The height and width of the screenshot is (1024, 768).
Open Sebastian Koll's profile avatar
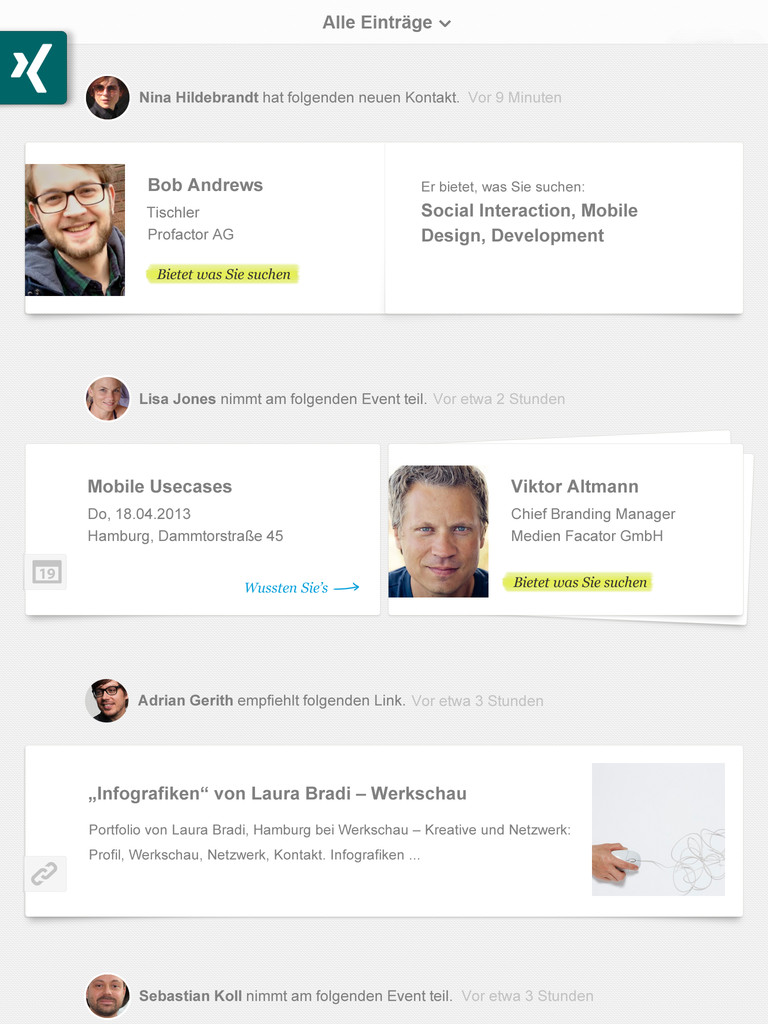tap(107, 996)
